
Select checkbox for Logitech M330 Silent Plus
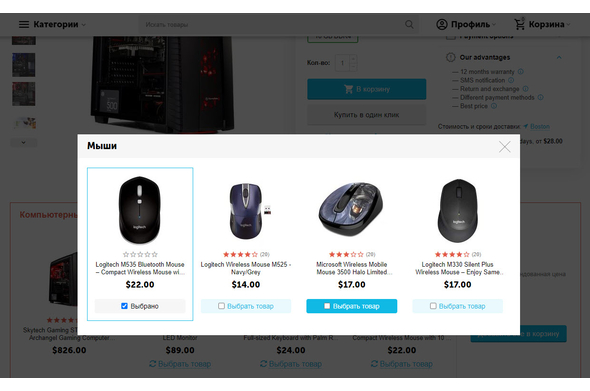(x=433, y=306)
